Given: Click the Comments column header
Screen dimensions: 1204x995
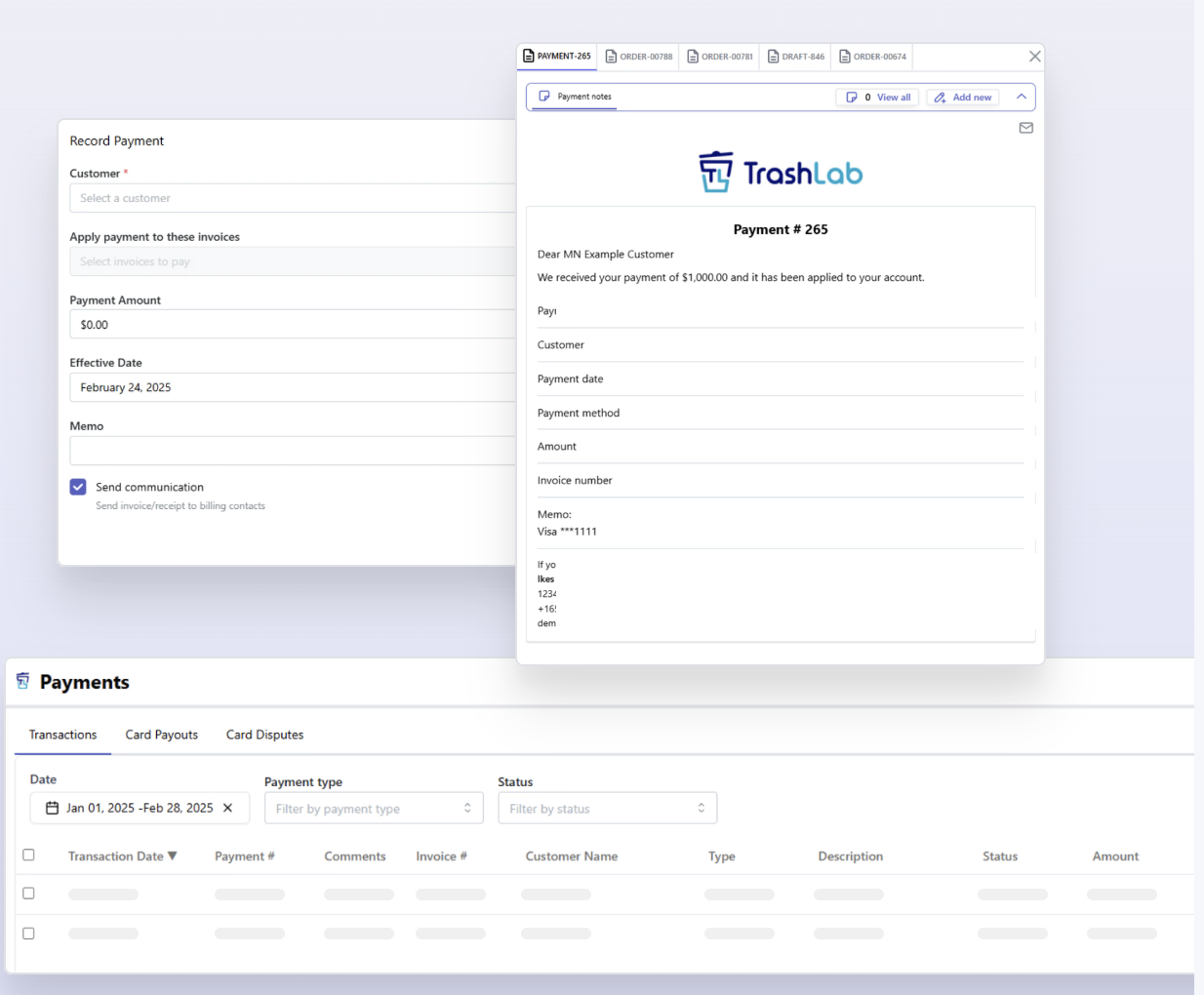Looking at the screenshot, I should [355, 856].
